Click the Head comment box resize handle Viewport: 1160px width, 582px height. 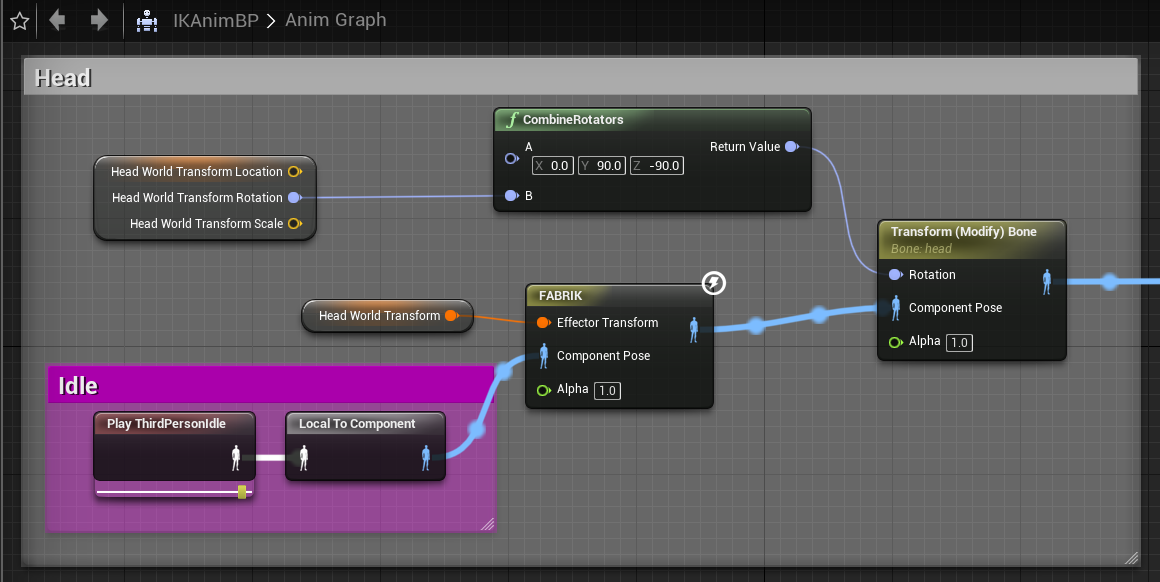pos(1132,558)
